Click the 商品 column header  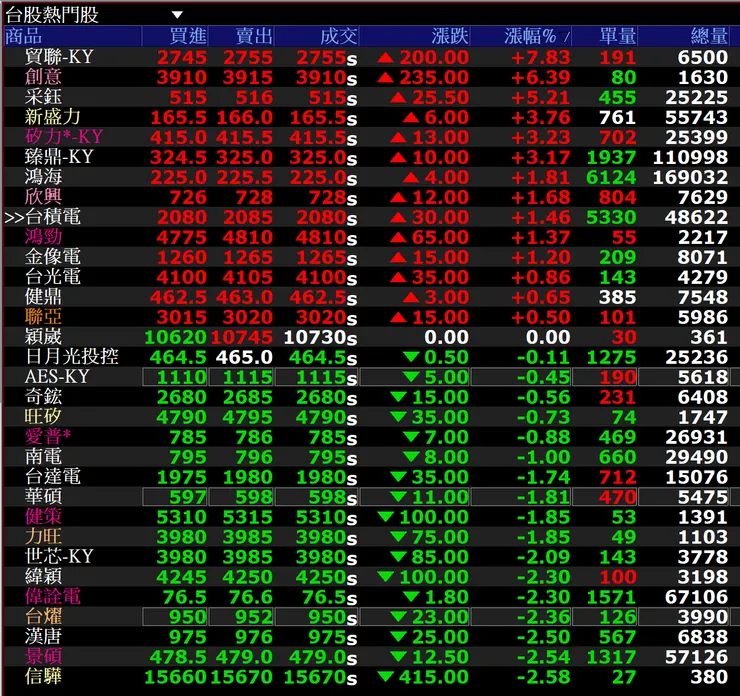(24, 36)
